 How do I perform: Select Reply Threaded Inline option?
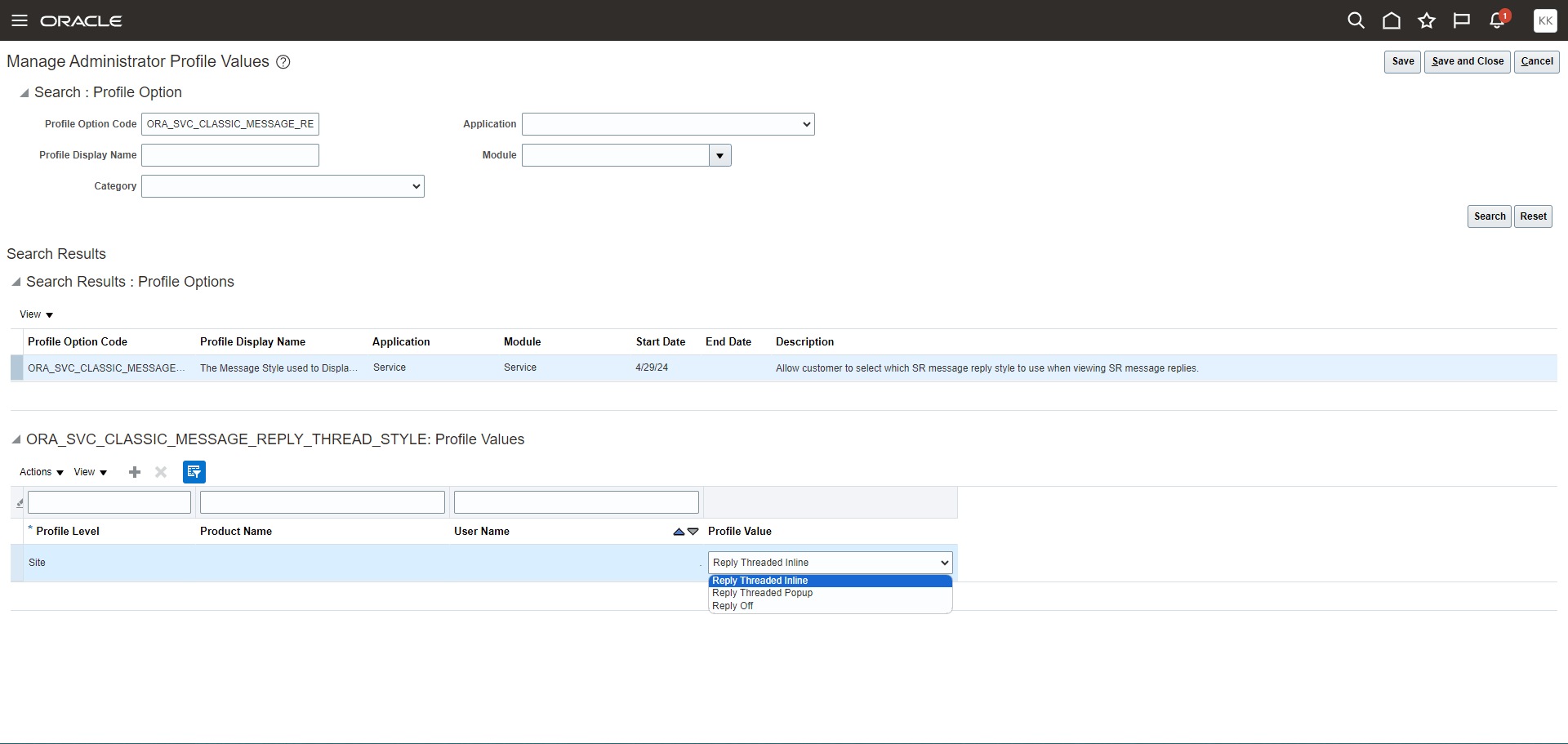click(x=831, y=581)
